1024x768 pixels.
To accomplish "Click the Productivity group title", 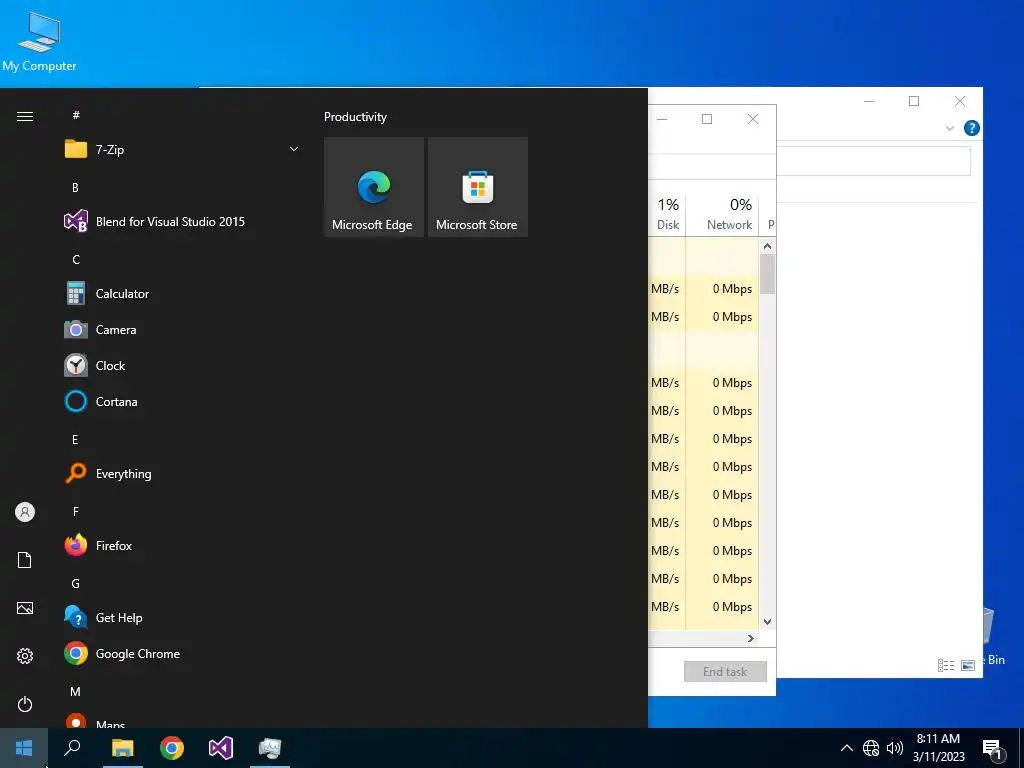I will 355,117.
